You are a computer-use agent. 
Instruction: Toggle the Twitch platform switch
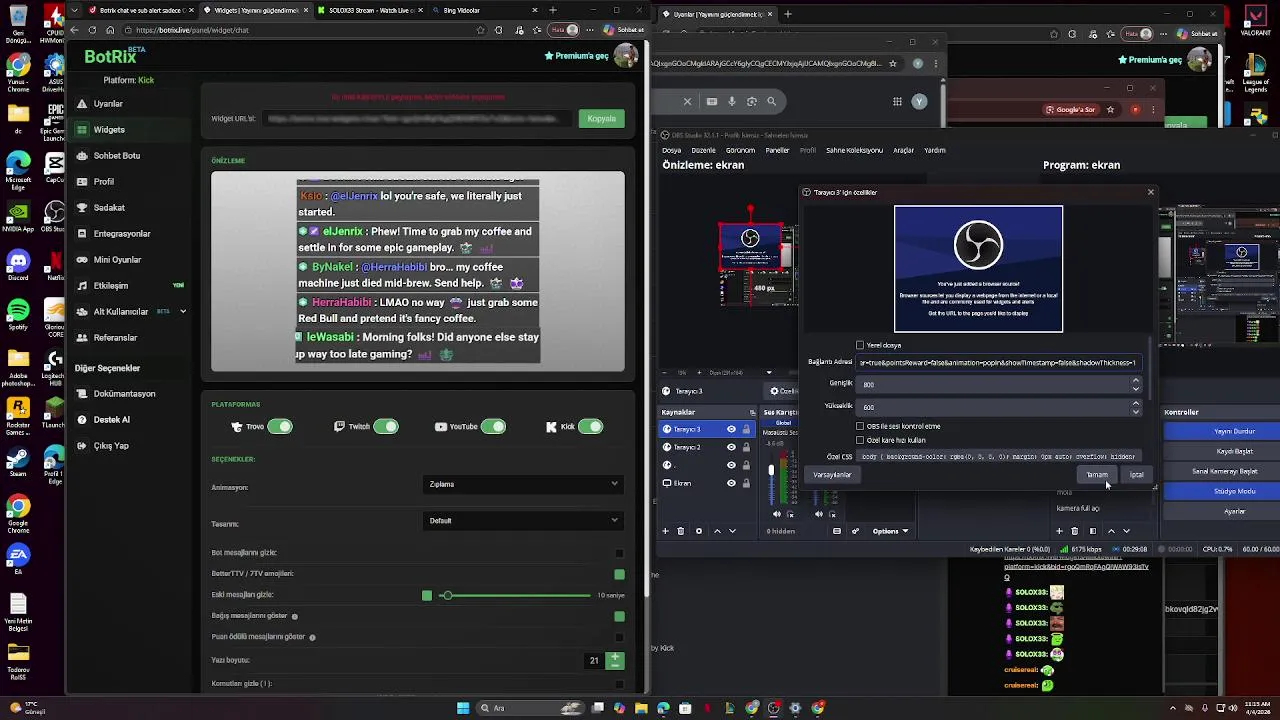point(386,427)
